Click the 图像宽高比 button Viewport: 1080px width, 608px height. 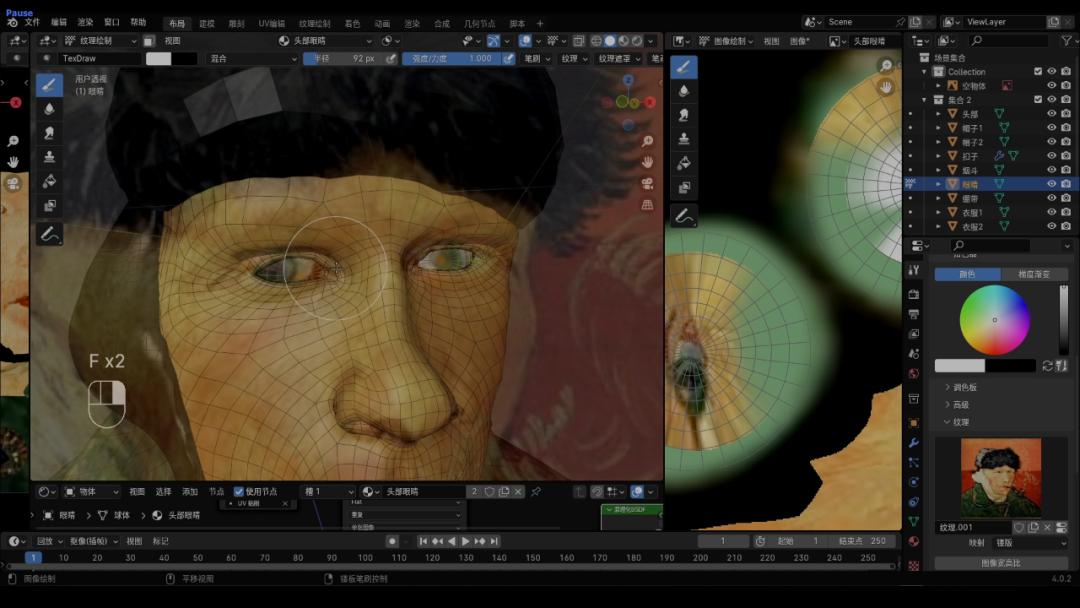coord(1001,563)
